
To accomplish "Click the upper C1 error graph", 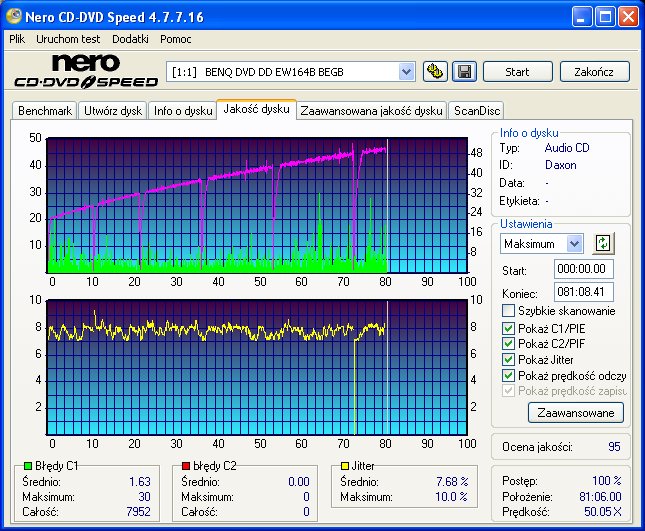I will tap(257, 205).
